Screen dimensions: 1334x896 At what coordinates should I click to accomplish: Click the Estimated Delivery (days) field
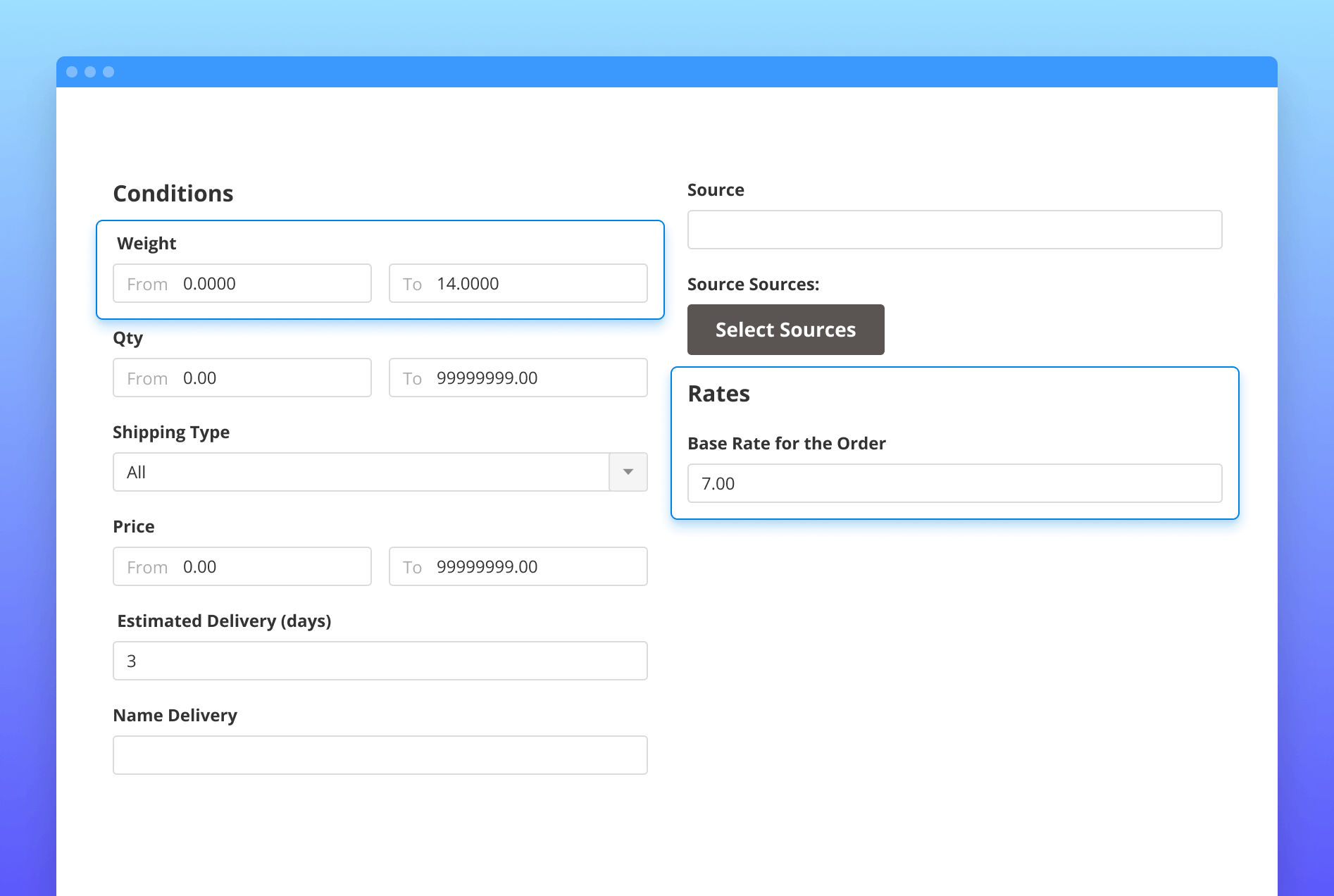380,661
